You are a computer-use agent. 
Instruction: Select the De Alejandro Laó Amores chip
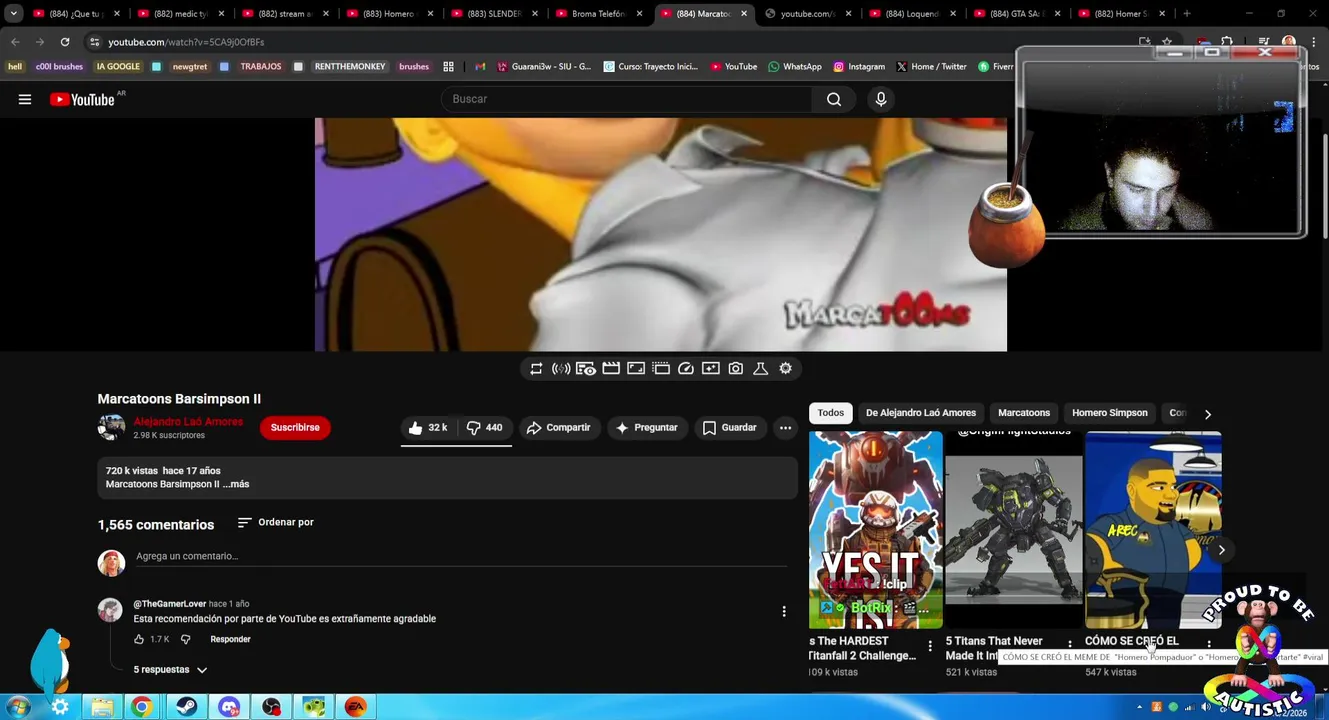(x=921, y=413)
